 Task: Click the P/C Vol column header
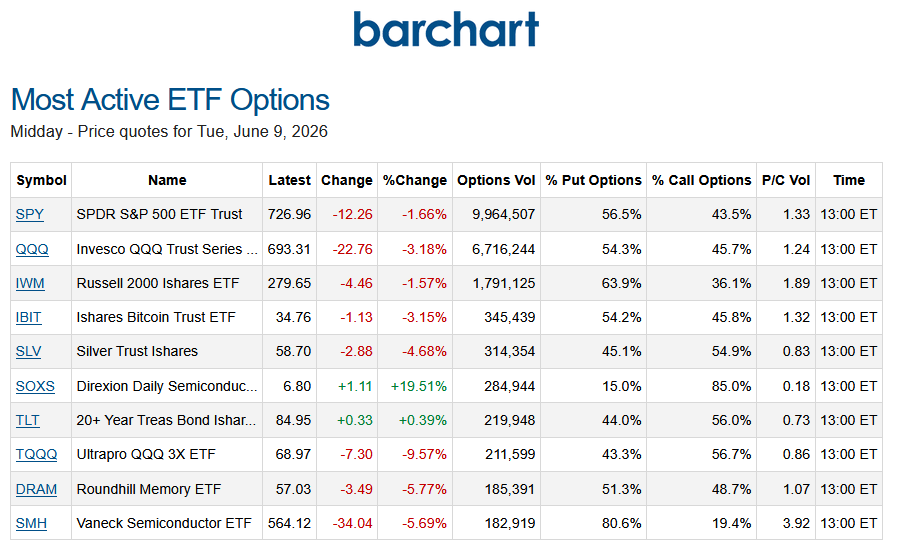(786, 180)
